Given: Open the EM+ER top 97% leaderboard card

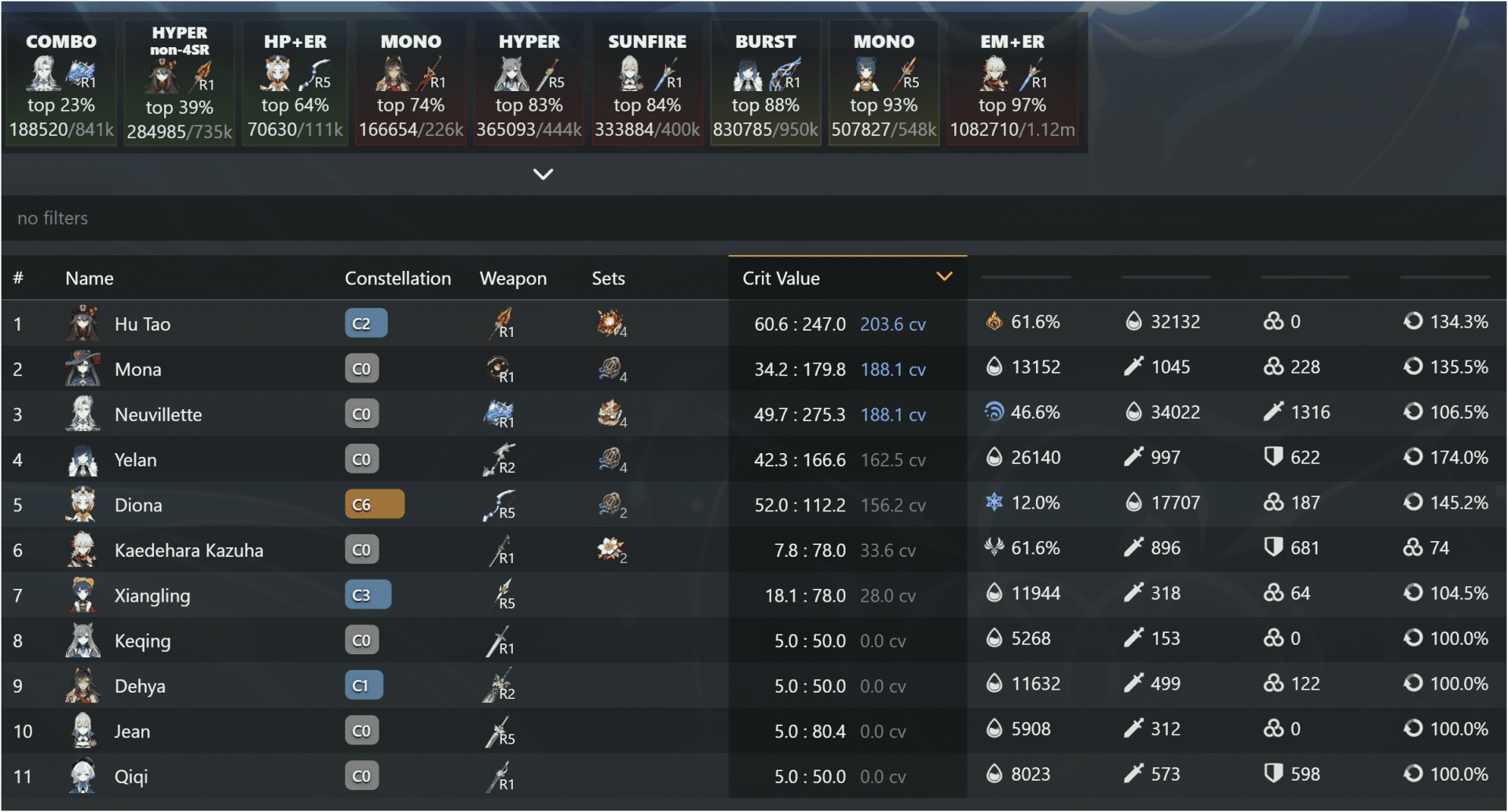Looking at the screenshot, I should tap(1012, 84).
